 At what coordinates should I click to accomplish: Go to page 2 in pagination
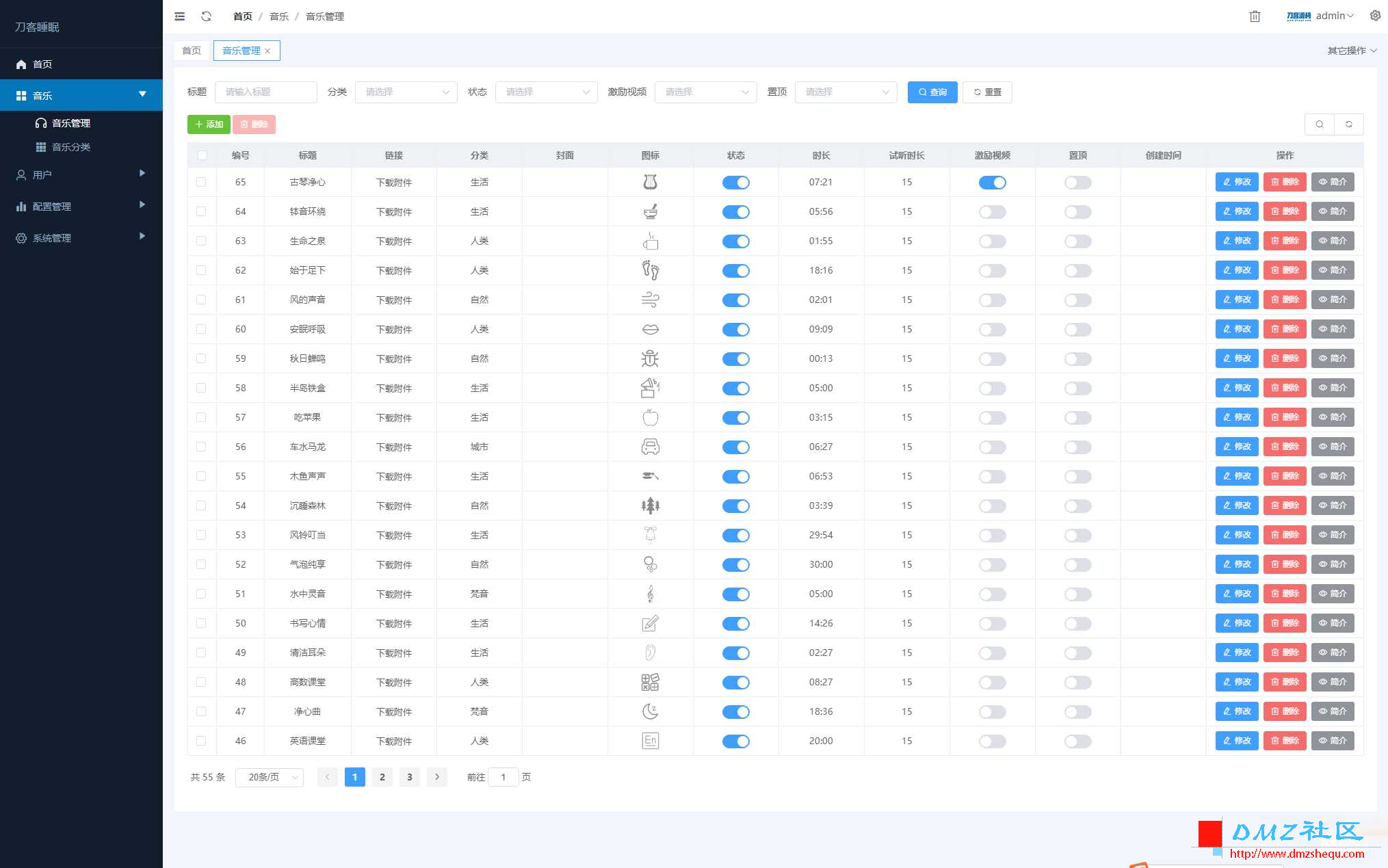click(382, 777)
